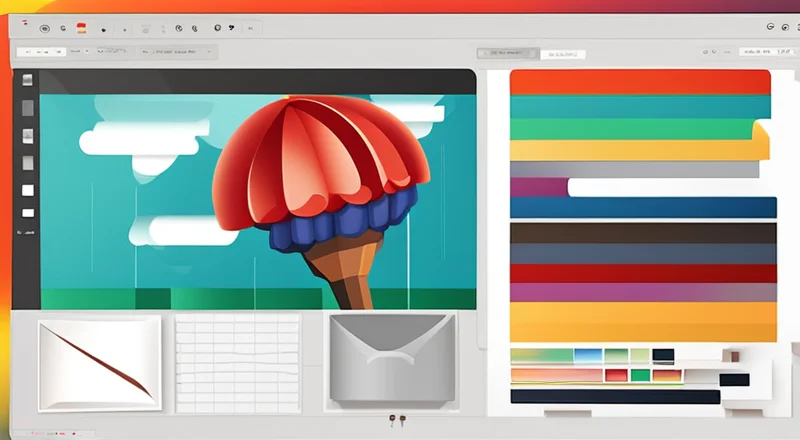Click the red square icon in top toolbar

point(82,28)
